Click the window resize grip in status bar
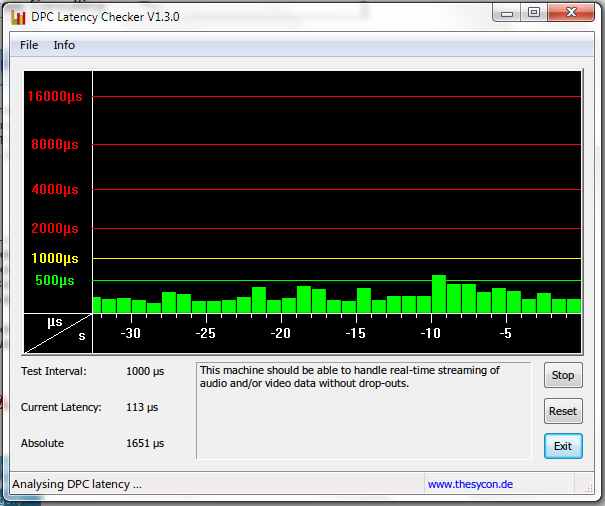 tap(588, 488)
